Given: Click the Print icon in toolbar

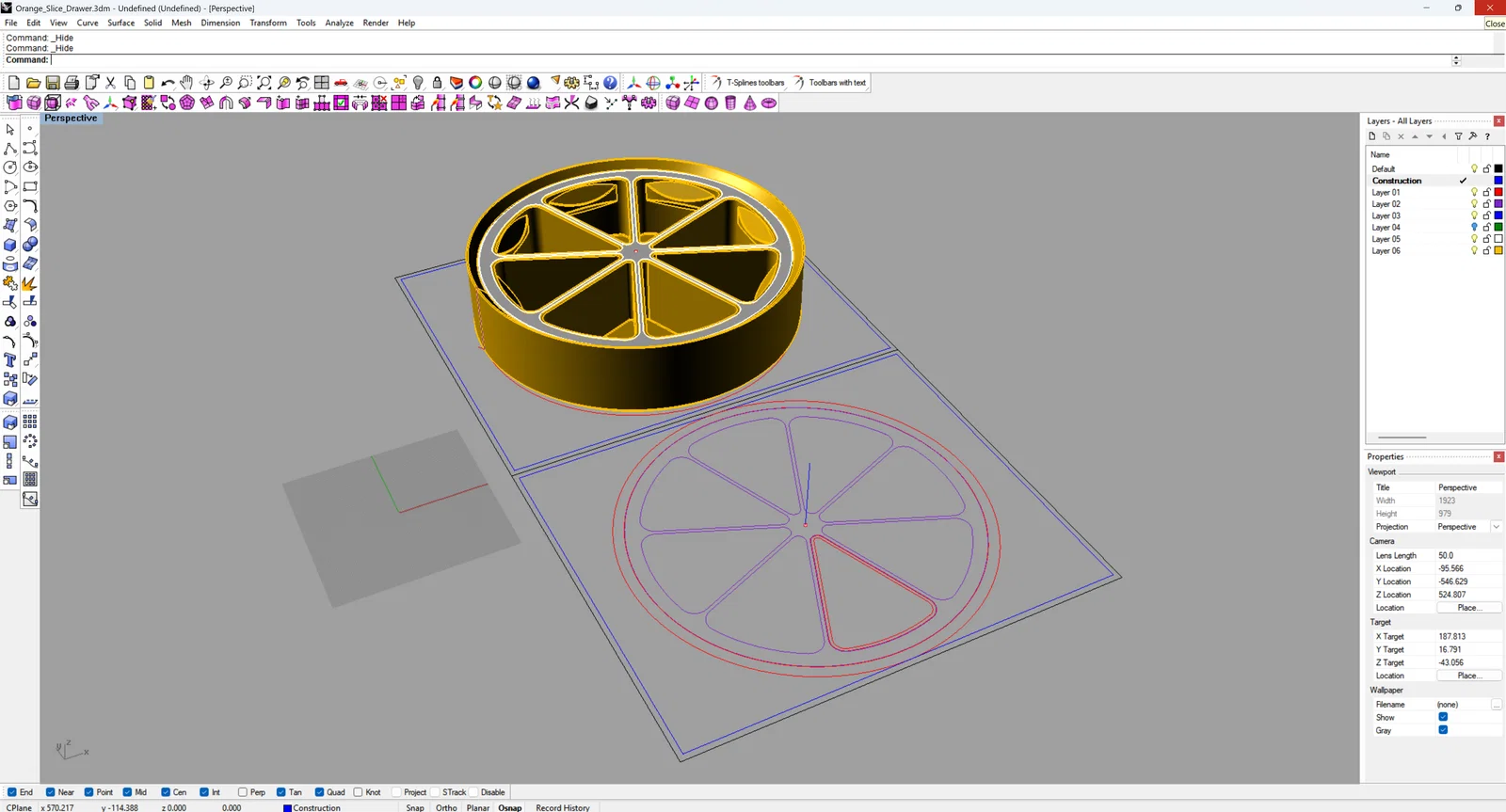Looking at the screenshot, I should click(x=72, y=83).
